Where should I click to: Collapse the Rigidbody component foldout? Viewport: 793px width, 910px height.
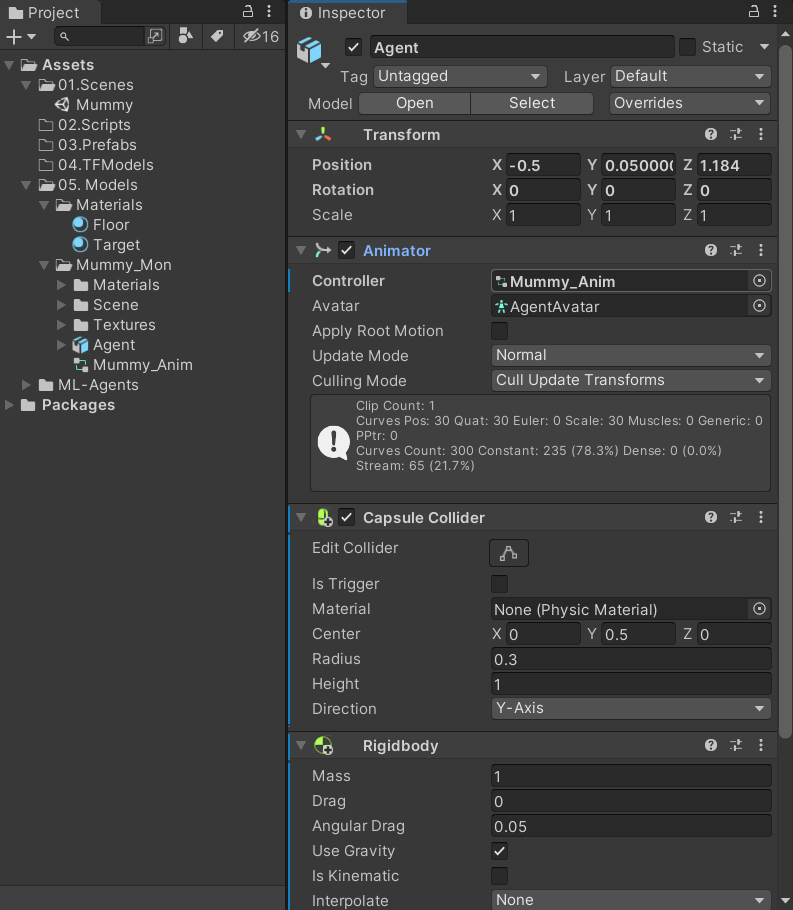tap(301, 745)
